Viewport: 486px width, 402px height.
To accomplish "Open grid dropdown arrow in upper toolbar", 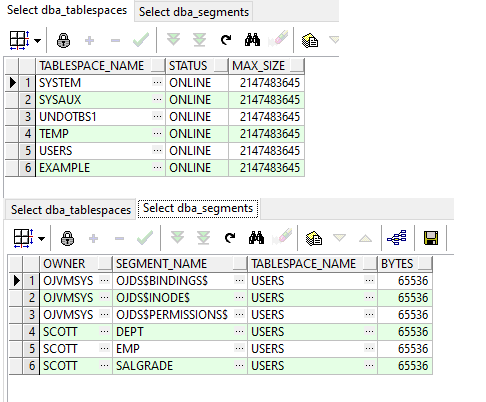I will click(38, 41).
